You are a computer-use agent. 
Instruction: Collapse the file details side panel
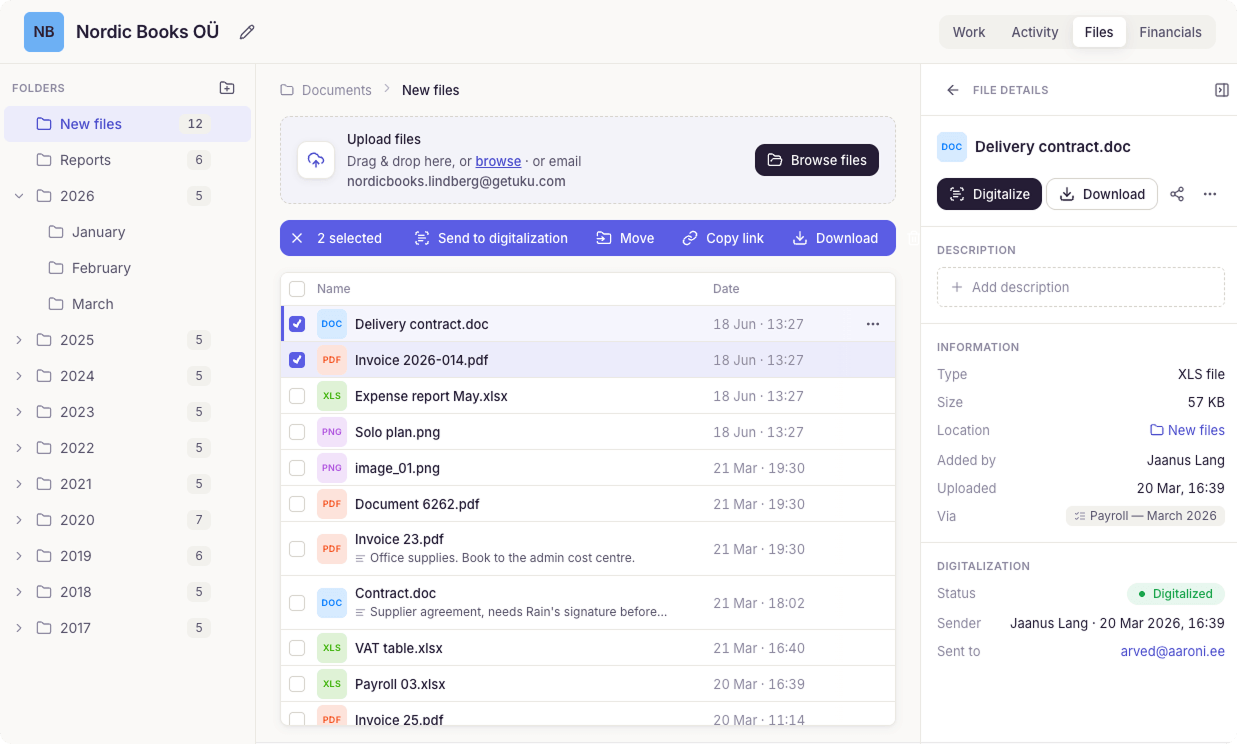[1221, 90]
